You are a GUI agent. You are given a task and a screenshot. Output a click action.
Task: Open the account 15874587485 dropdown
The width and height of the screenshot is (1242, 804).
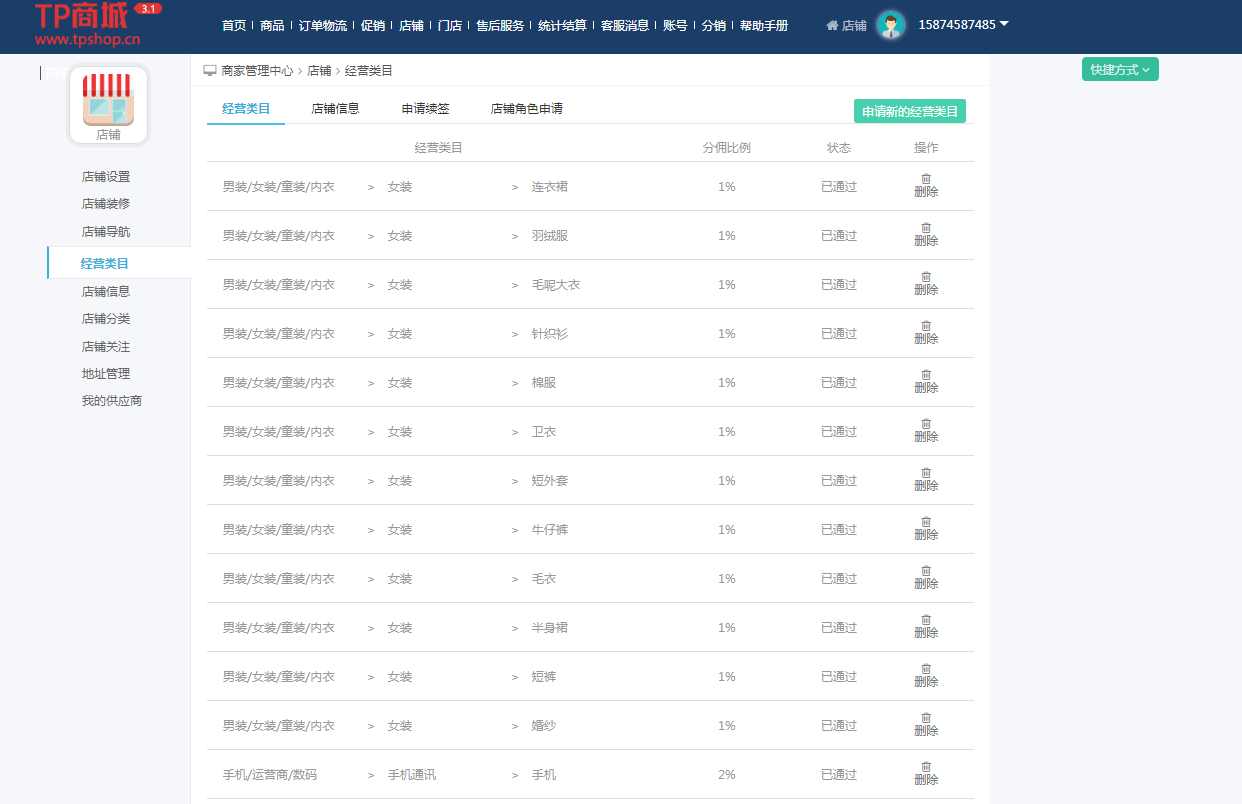pos(963,25)
